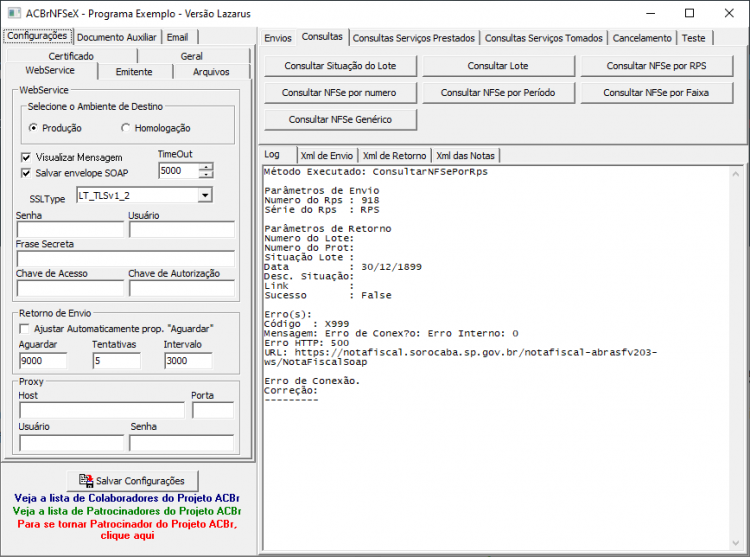Focus the TimeOut input field
The height and width of the screenshot is (557, 750).
point(178,171)
